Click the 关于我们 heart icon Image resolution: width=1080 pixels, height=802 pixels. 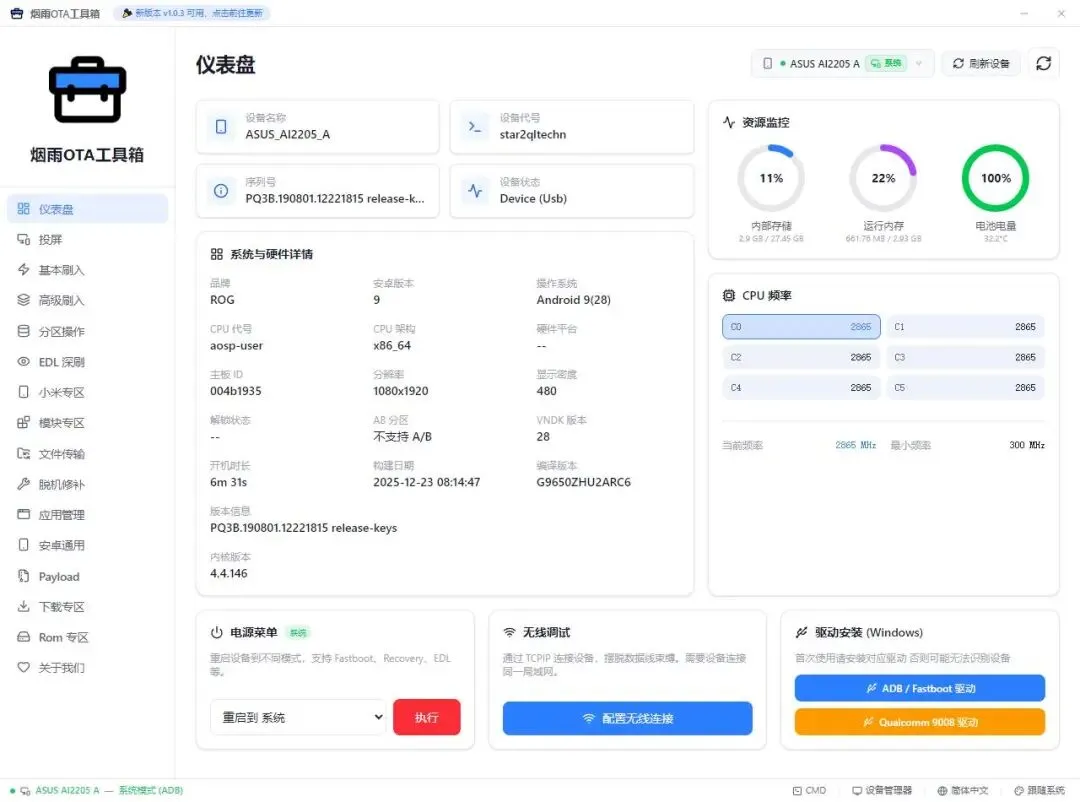pos(23,668)
